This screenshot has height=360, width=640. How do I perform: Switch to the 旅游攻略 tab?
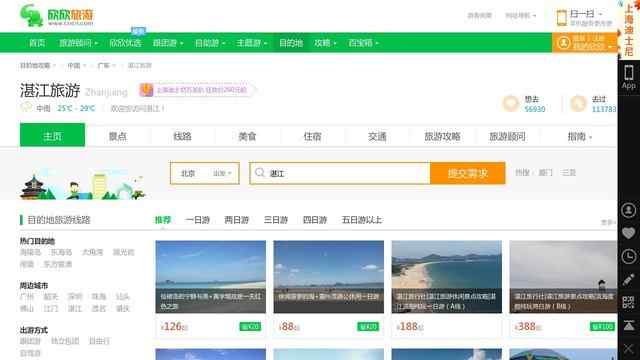point(442,136)
